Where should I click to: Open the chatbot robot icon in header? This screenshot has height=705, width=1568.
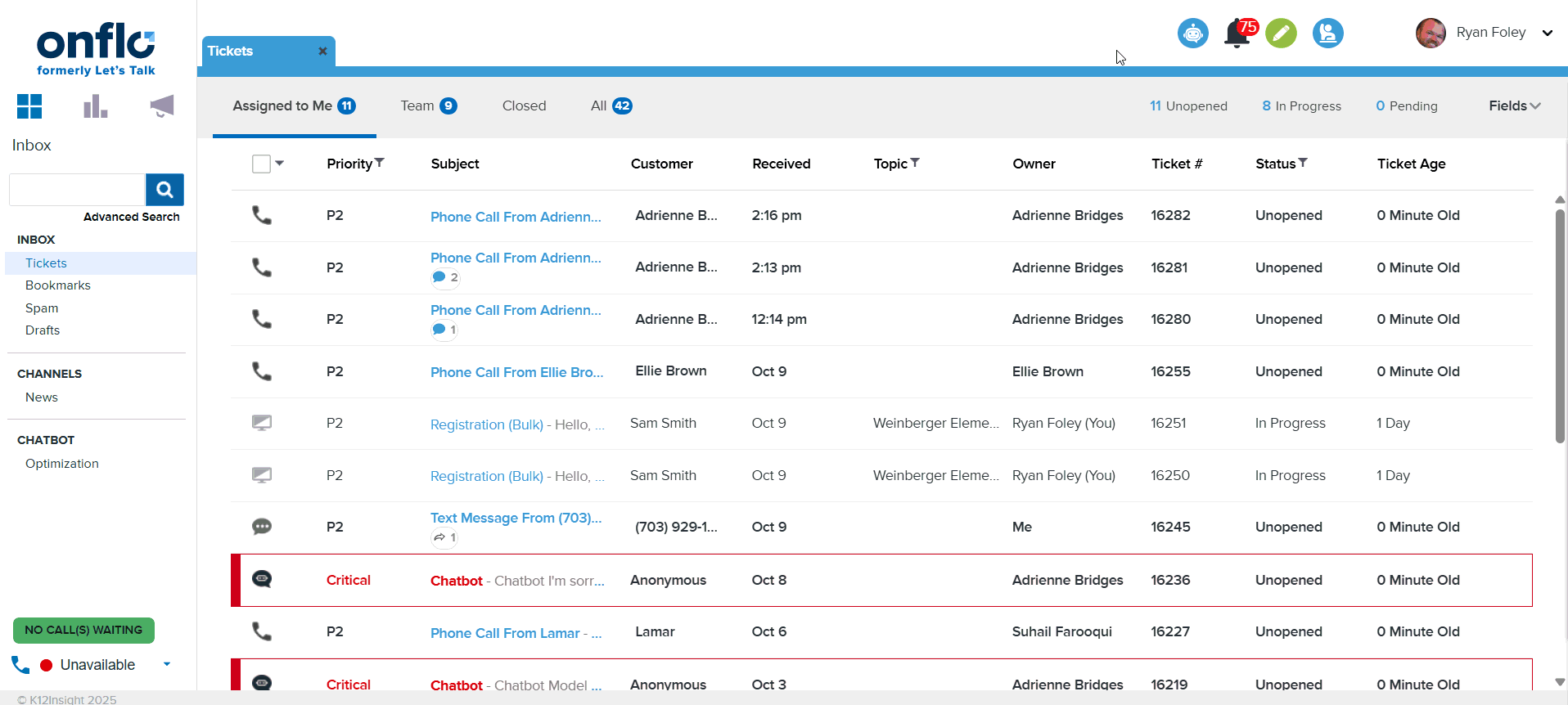click(x=1192, y=34)
